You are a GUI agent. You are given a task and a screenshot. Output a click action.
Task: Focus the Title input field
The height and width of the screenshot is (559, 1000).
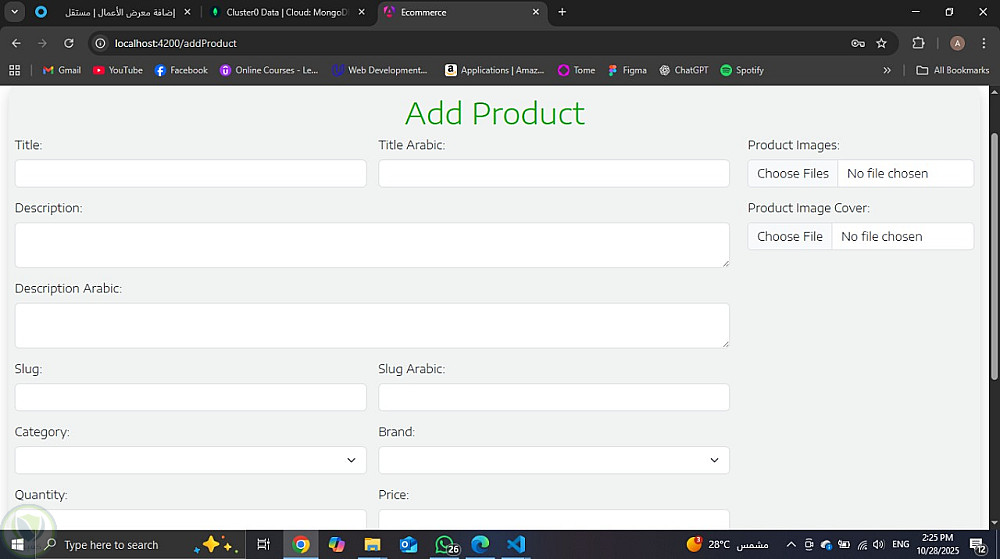pos(191,173)
